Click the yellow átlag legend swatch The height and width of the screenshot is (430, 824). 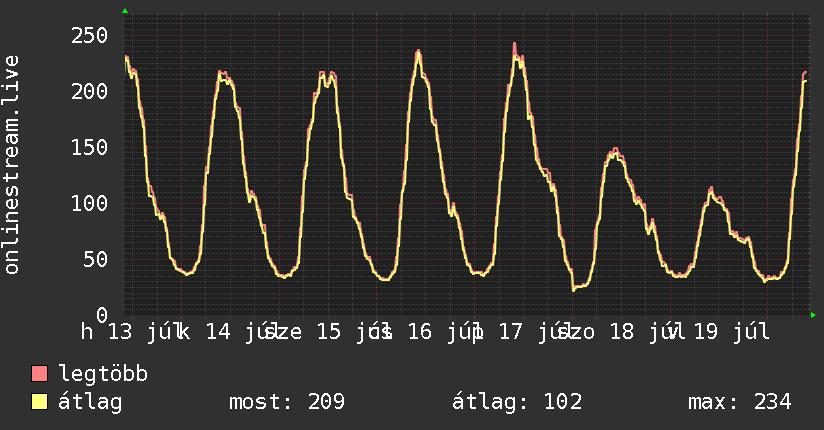pyautogui.click(x=39, y=402)
